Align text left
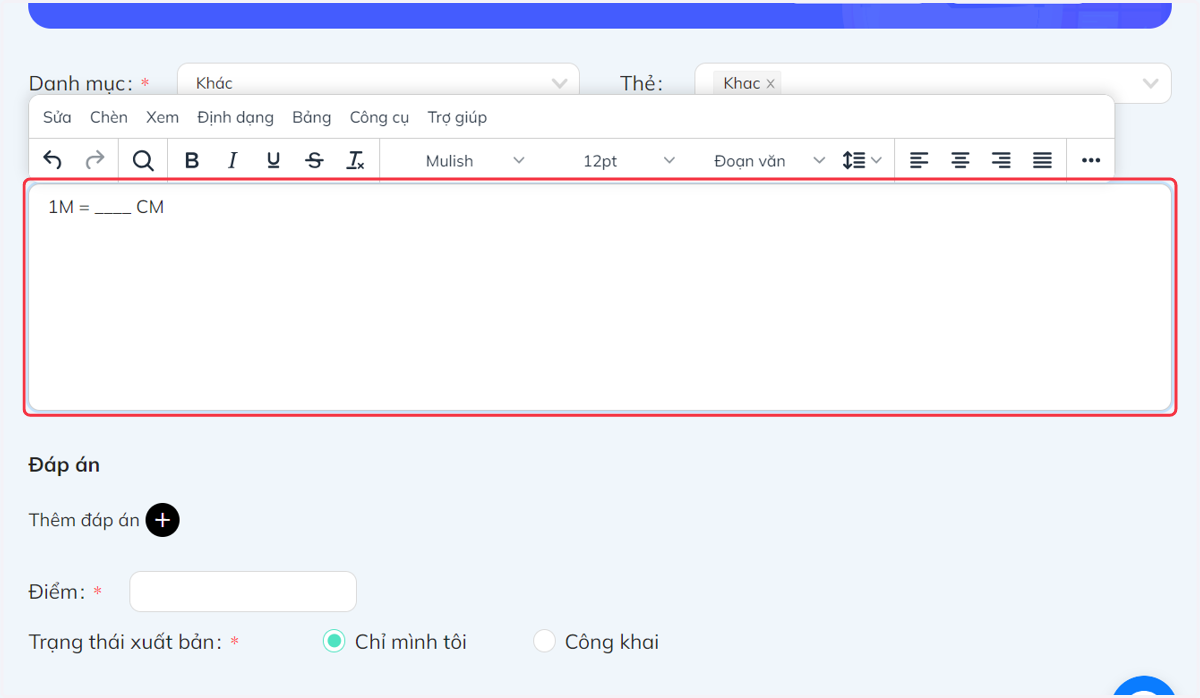 point(919,160)
